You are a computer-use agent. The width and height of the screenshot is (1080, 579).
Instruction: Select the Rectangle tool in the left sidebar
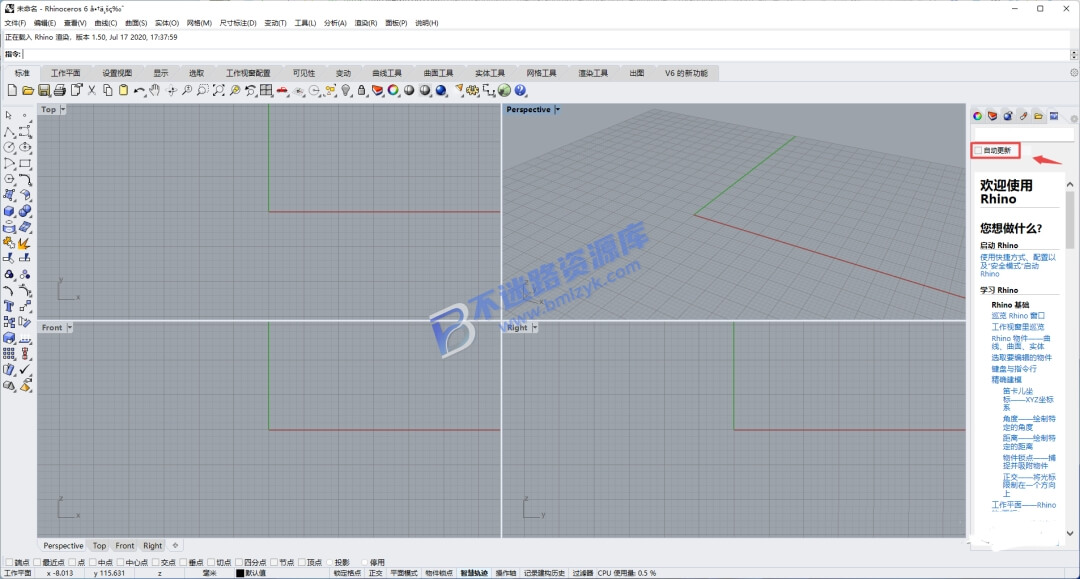tap(25, 163)
